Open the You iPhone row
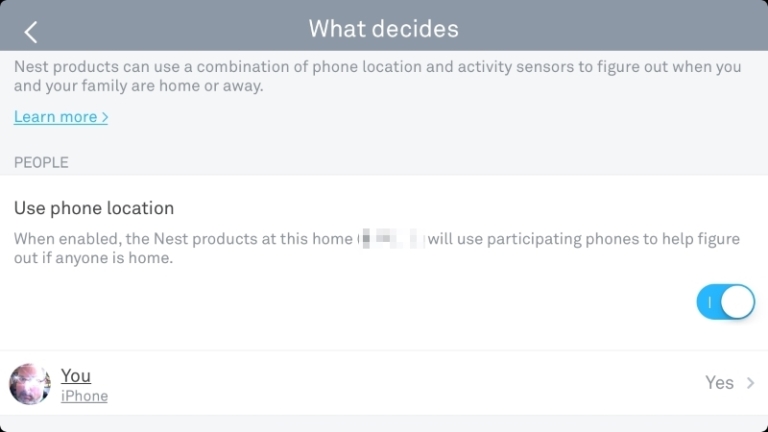 [384, 383]
